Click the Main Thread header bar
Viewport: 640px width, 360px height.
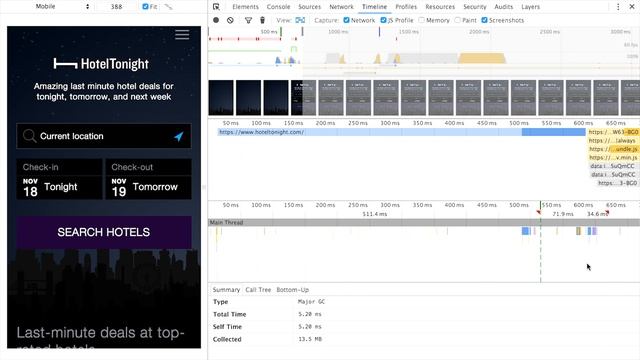click(x=424, y=222)
